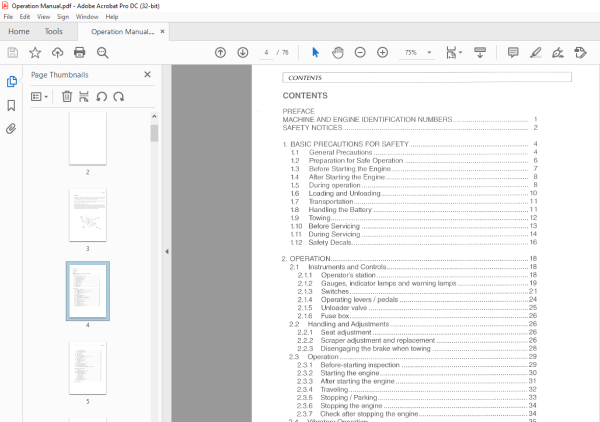Screen dimensions: 600x422
Task: Select the Operation Manual document tab
Action: (122, 32)
